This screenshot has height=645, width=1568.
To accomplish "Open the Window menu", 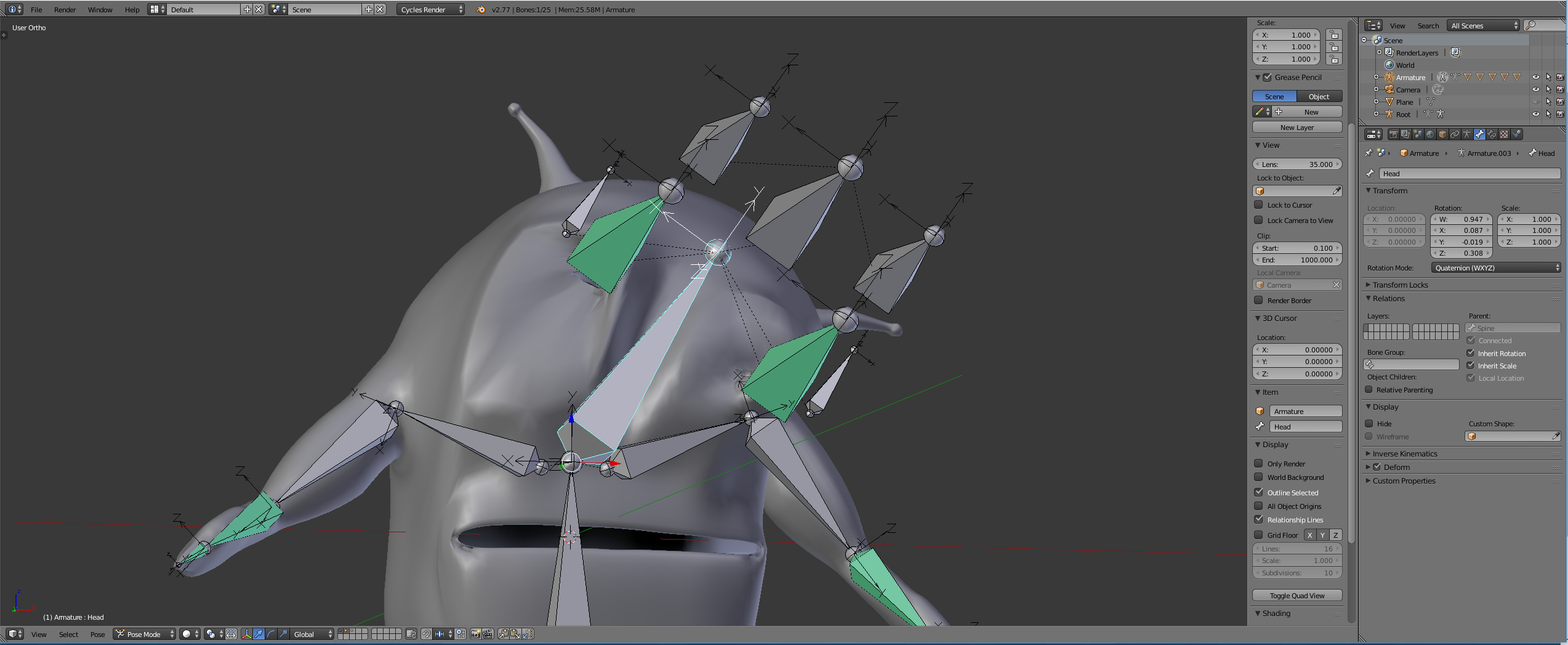I will tap(100, 9).
